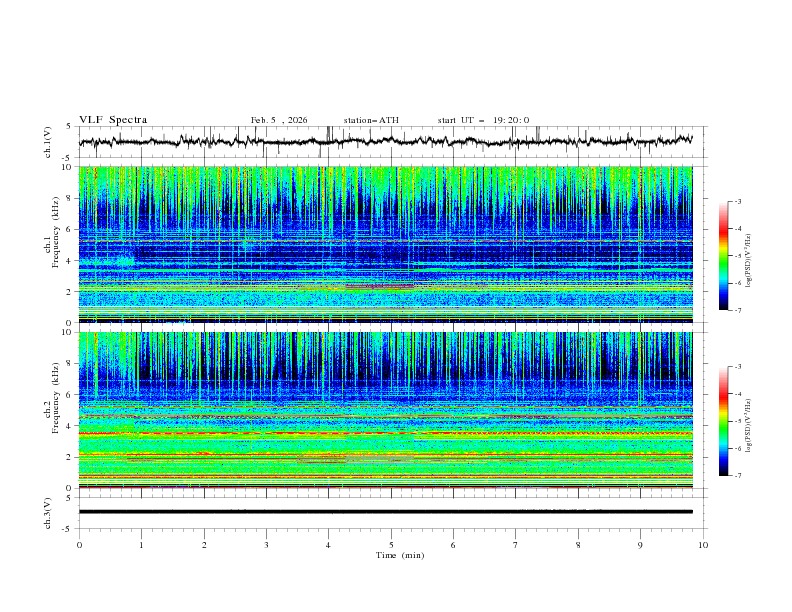Viewport: 792px width, 612px height.
Task: Select the ch.2 "log(PSD)(V²/Hz)" color bar label
Action: pyautogui.click(x=749, y=425)
